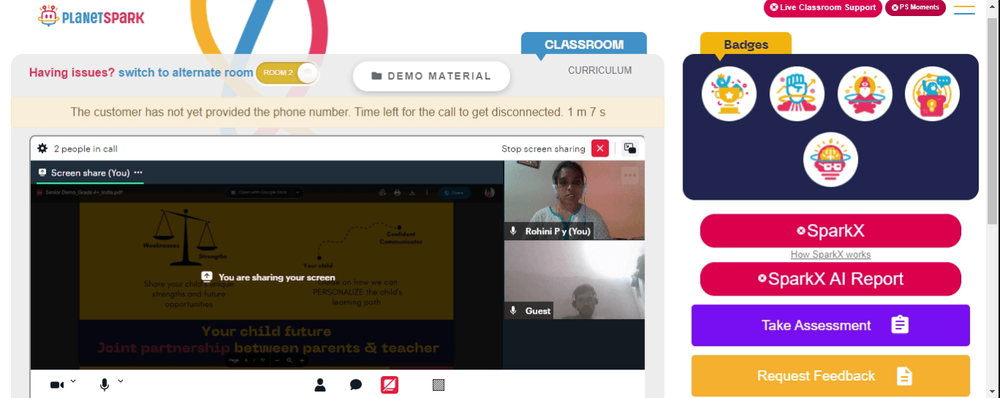Click the '2 people in call' text

[x=85, y=149]
